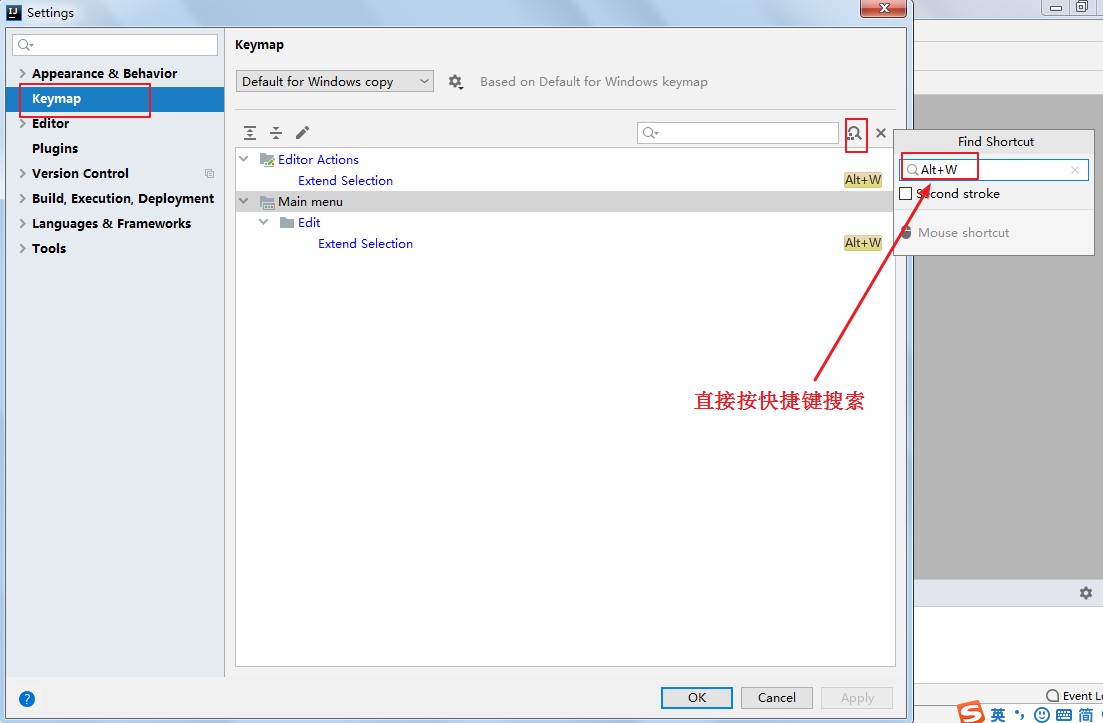Click the Expand All toolbar icon
Viewport: 1103px width, 723px height.
tap(250, 133)
